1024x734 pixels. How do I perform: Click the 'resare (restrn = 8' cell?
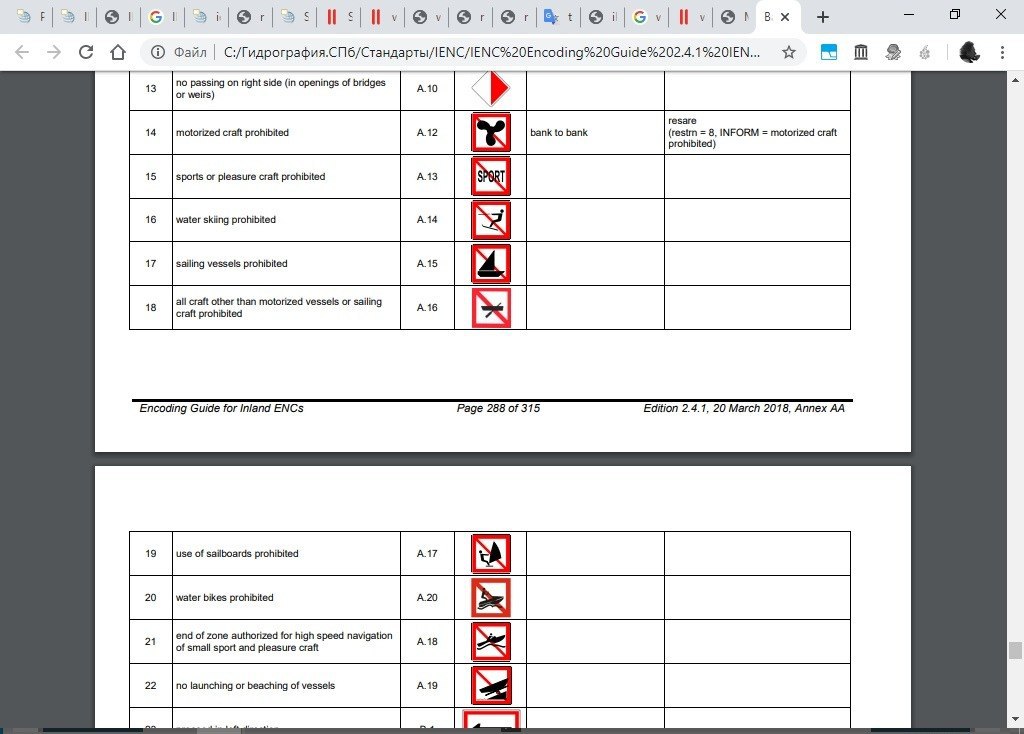pos(757,133)
